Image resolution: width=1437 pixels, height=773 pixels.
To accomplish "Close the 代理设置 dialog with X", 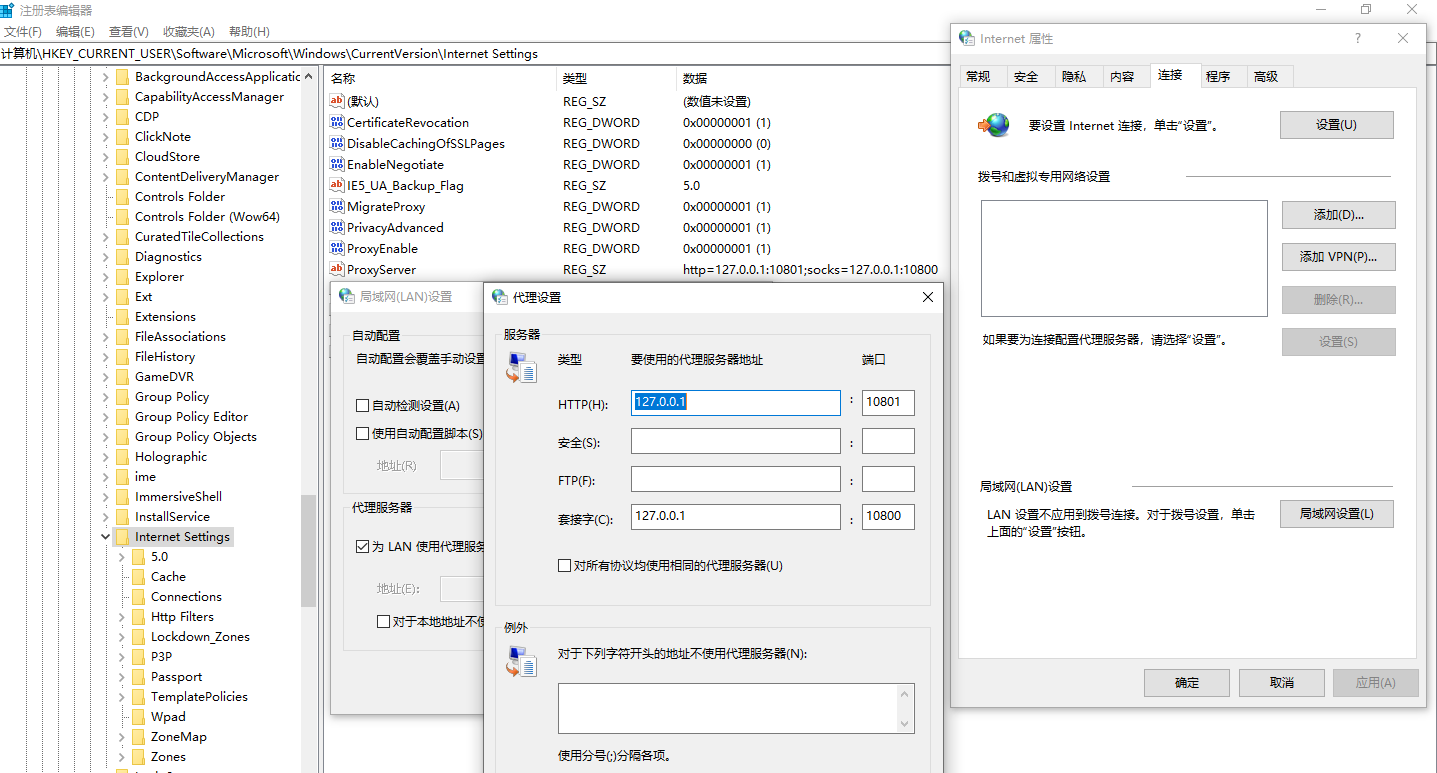I will (927, 297).
